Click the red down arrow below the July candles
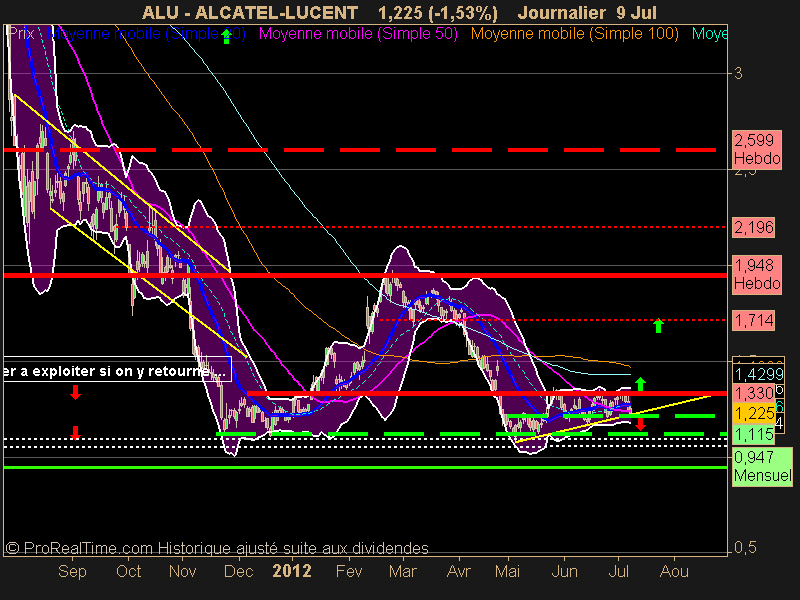 (640, 423)
